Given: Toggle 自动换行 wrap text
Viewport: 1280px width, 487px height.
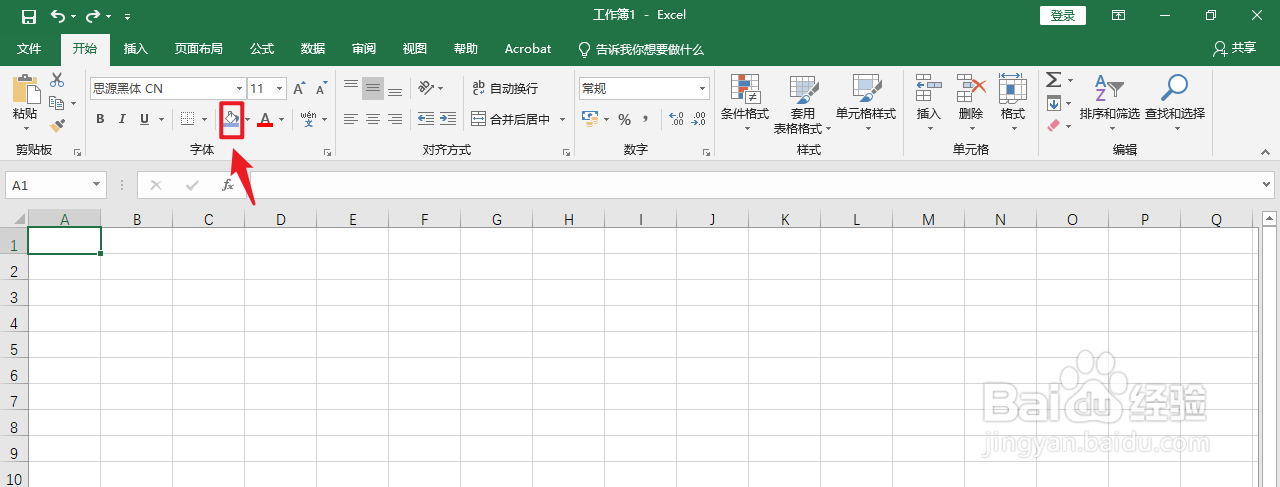Looking at the screenshot, I should [505, 89].
